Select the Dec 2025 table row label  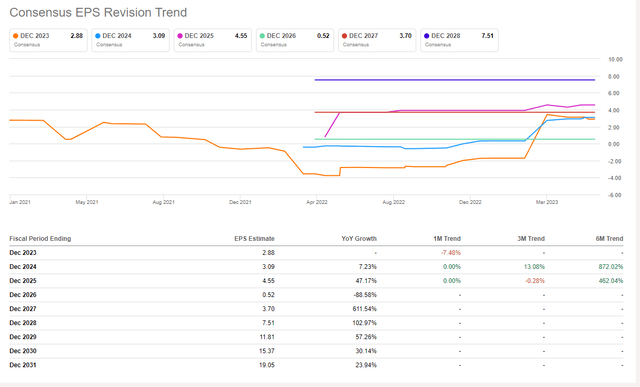click(23, 281)
